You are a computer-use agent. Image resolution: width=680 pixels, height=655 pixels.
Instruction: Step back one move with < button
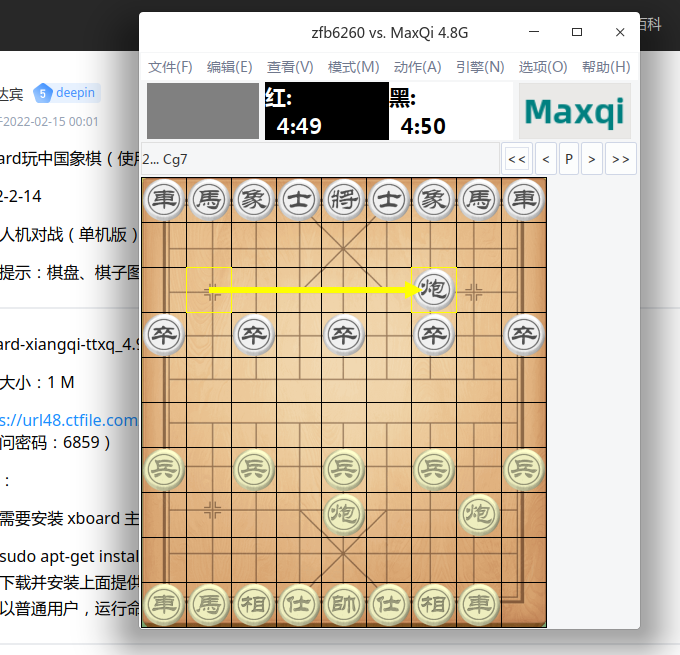click(546, 159)
